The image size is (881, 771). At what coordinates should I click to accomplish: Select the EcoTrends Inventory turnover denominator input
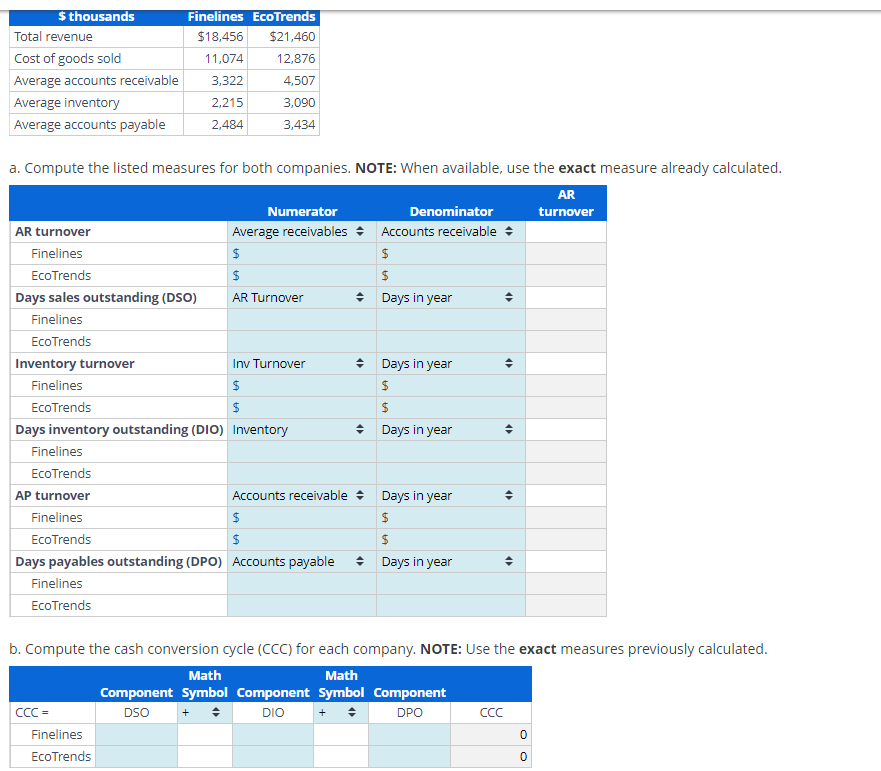click(450, 407)
